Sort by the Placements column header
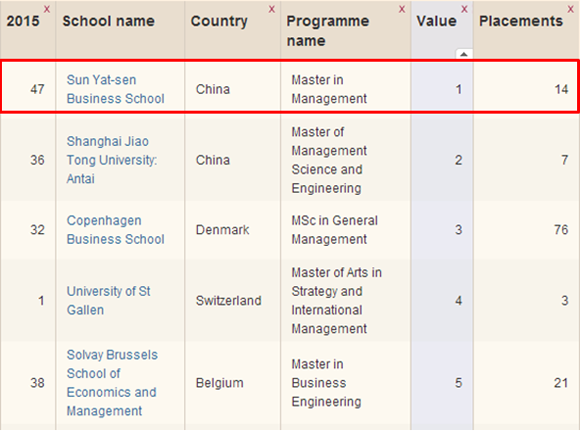This screenshot has height=431, width=580. pyautogui.click(x=521, y=21)
